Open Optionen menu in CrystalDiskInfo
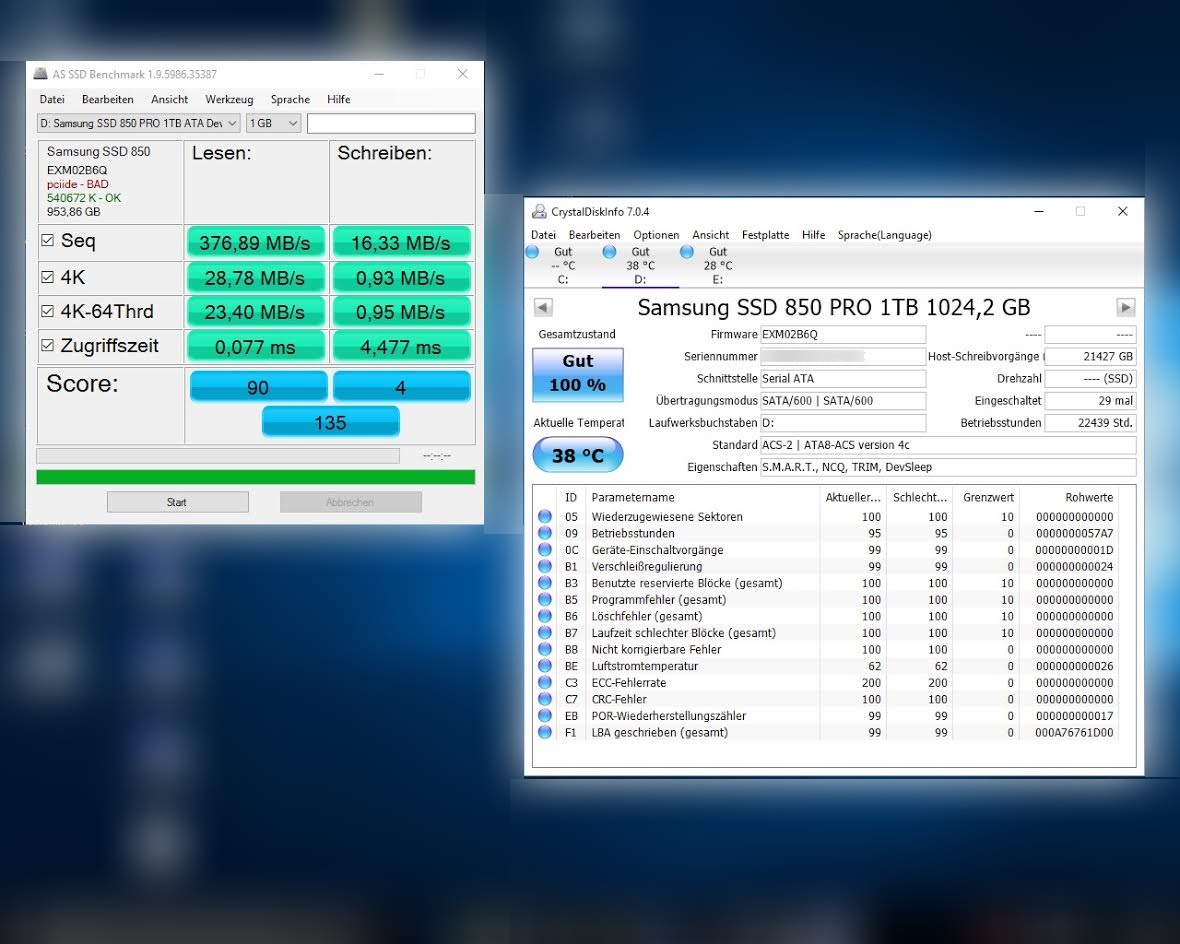The image size is (1180, 944). pyautogui.click(x=656, y=235)
